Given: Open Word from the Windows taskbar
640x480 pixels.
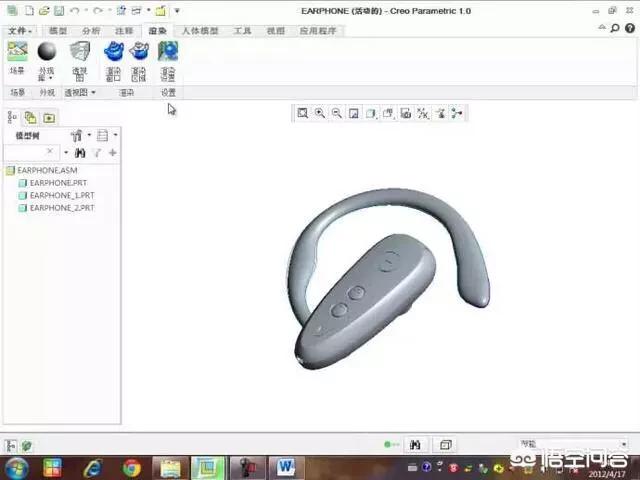Looking at the screenshot, I should coord(285,467).
